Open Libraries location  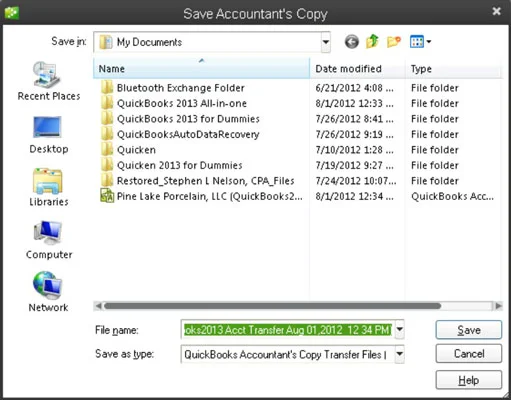[x=49, y=187]
